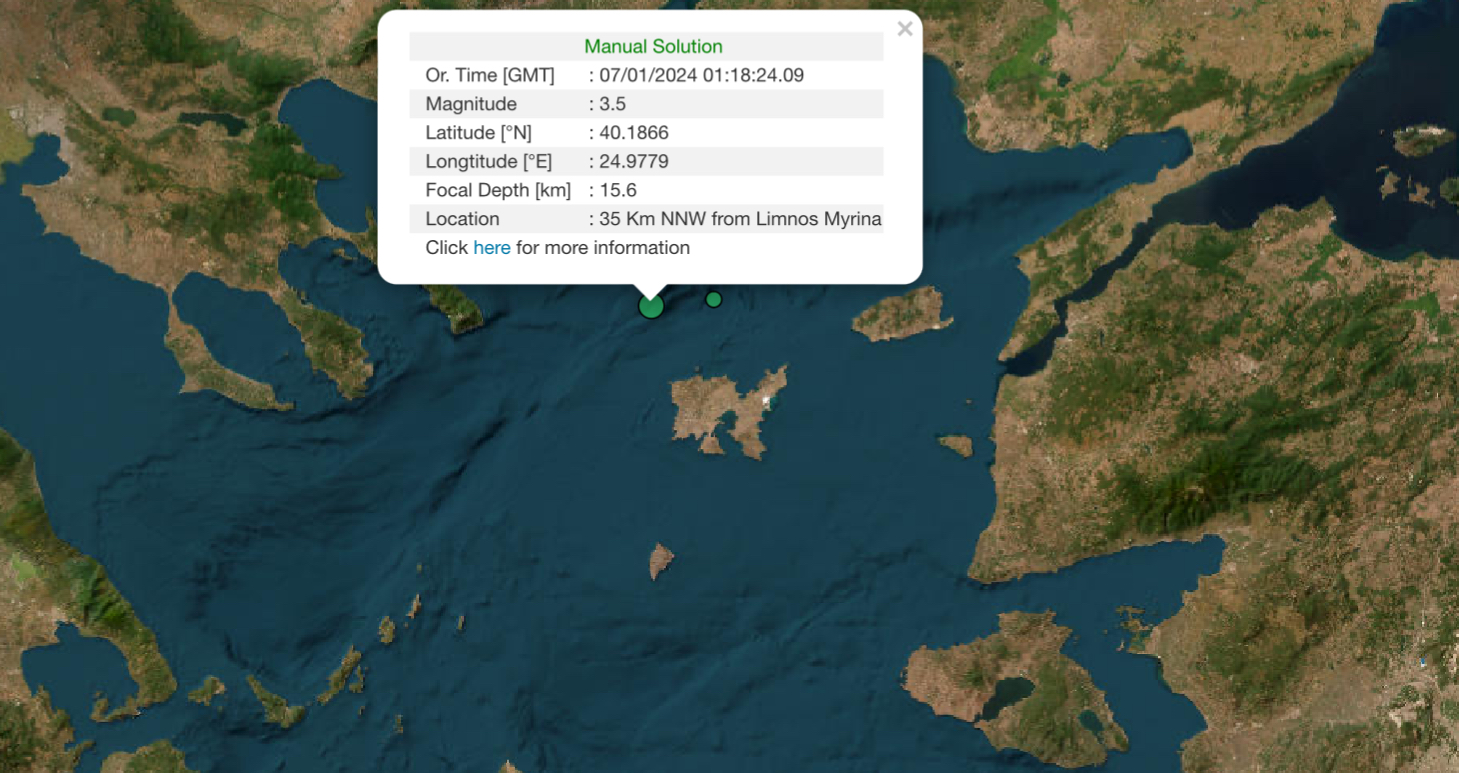This screenshot has width=1459, height=773.
Task: Click the focal depth value 15.6
Action: 618,190
